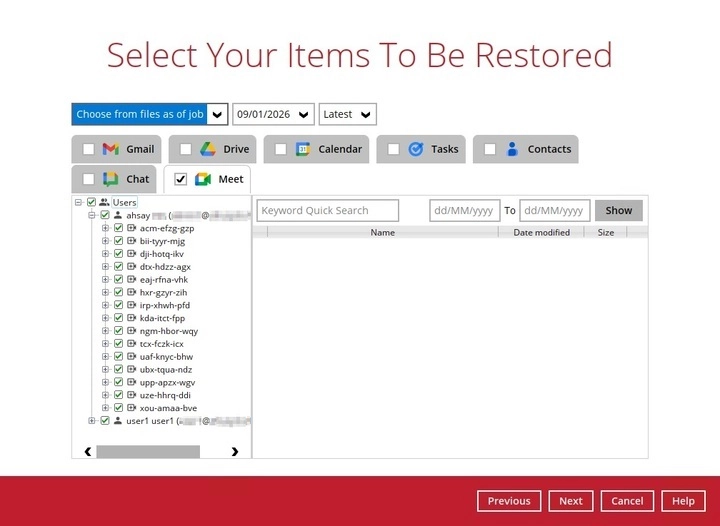Click the tree horizontal scrollbar right arrow
This screenshot has height=526, width=720.
[235, 451]
